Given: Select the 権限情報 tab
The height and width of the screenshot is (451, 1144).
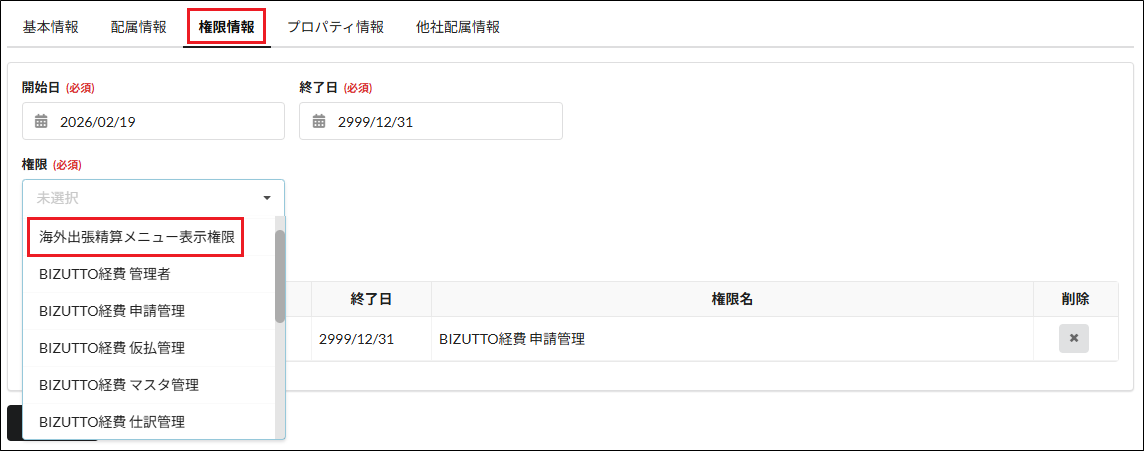Looking at the screenshot, I should click(x=226, y=27).
